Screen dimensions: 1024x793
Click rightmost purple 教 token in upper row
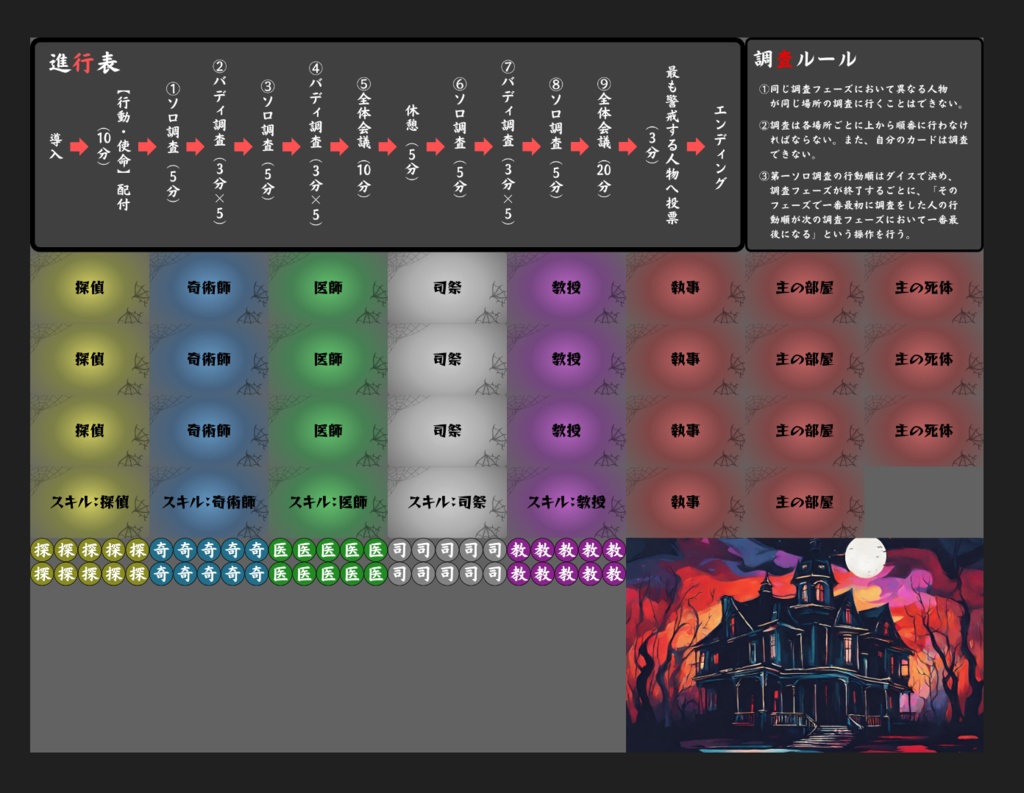(x=614, y=550)
